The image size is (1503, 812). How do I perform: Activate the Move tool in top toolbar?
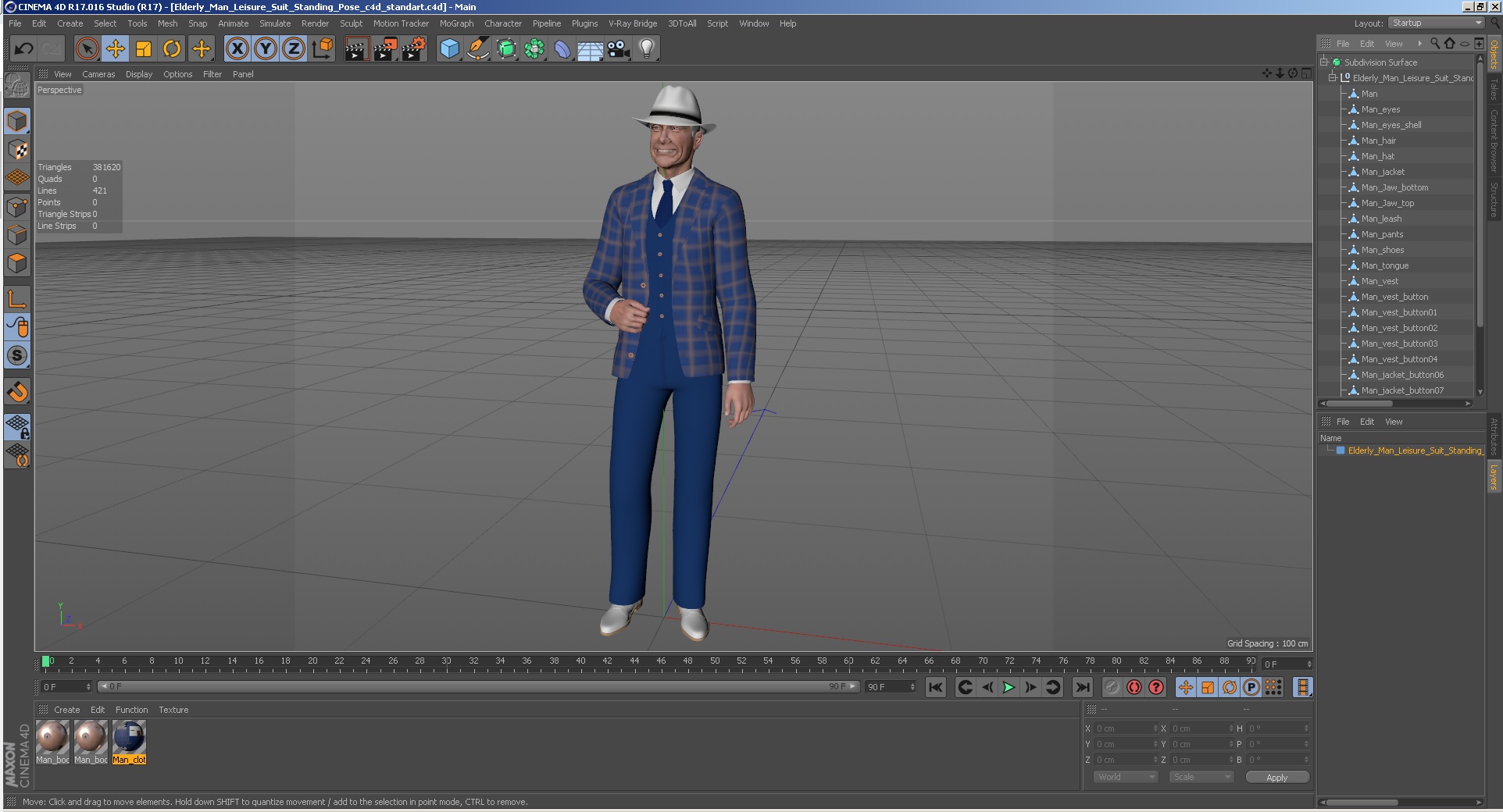pyautogui.click(x=116, y=49)
